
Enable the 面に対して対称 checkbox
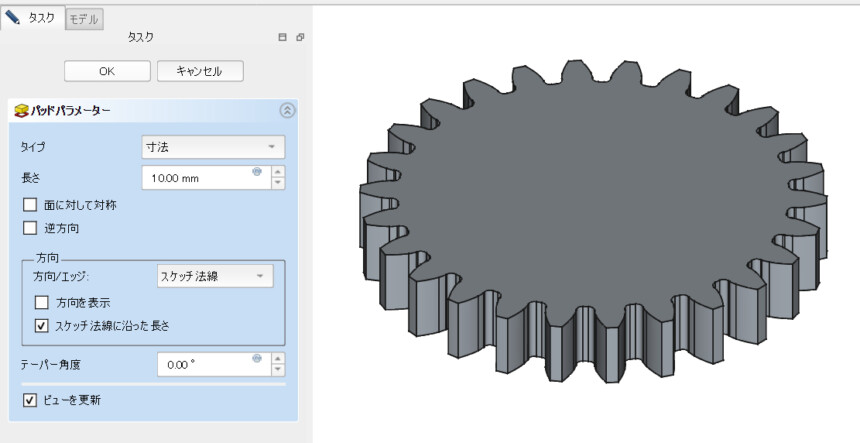pyautogui.click(x=30, y=205)
